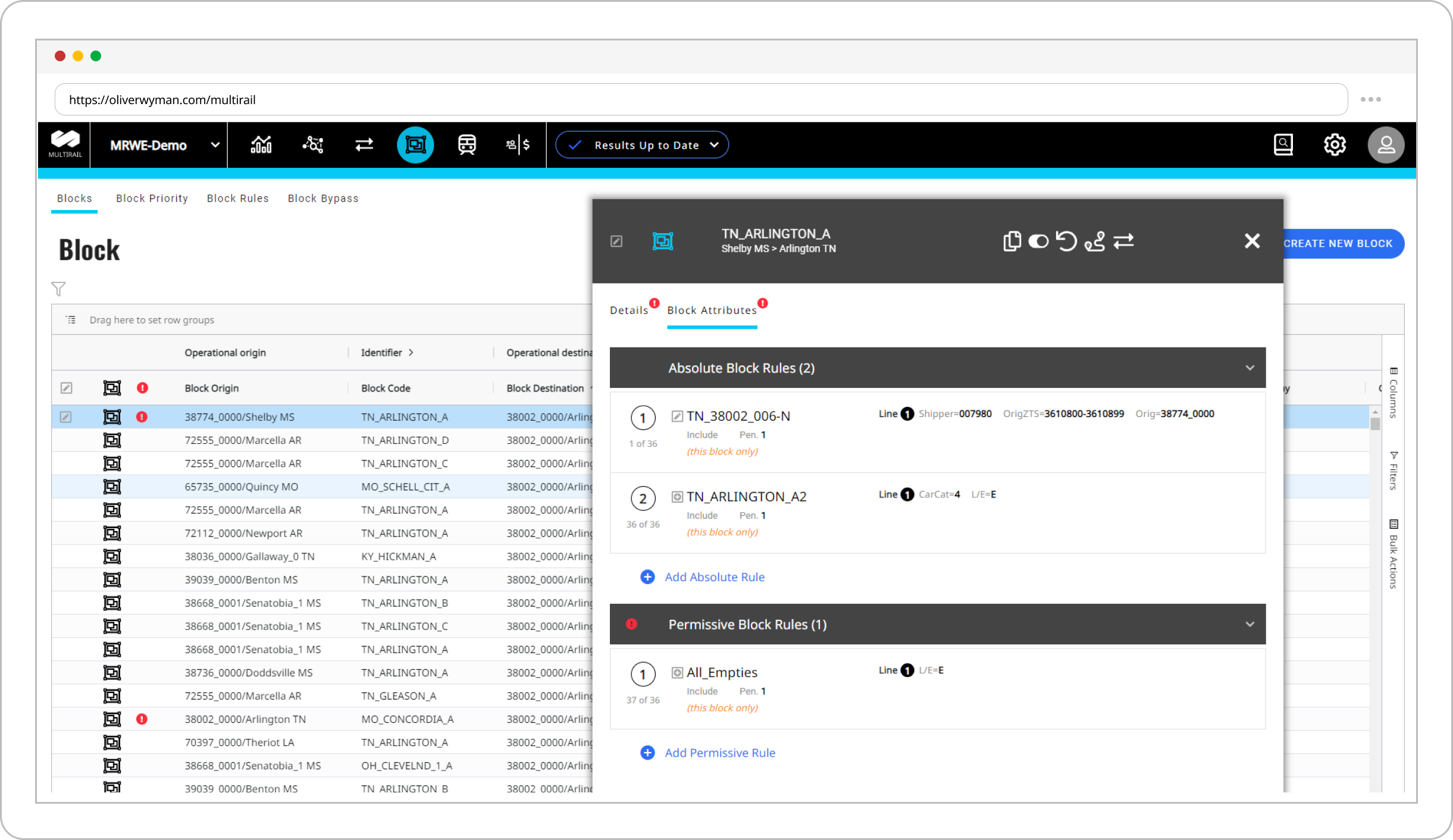Click block icon in table header row
This screenshot has height=840, width=1453.
pos(112,388)
